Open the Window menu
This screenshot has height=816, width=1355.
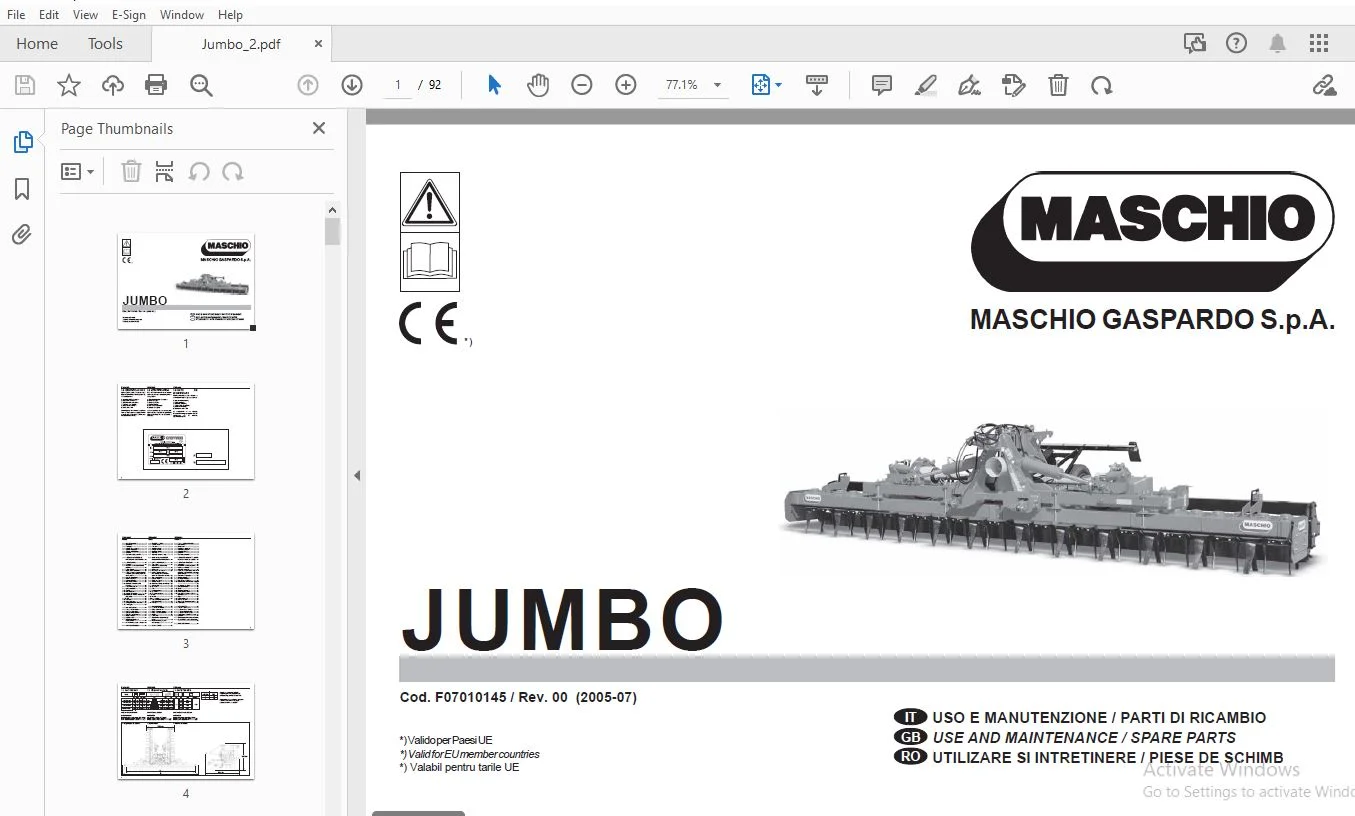(182, 15)
